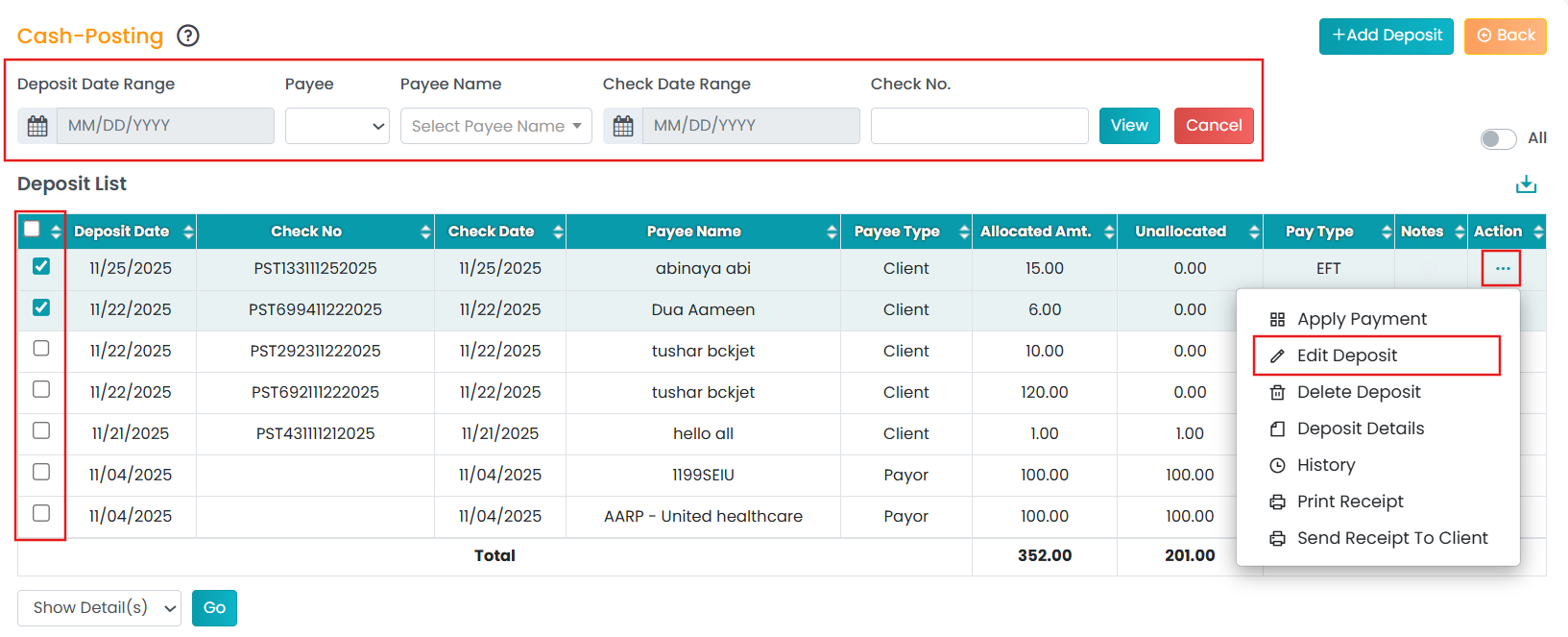The width and height of the screenshot is (1568, 637).
Task: Click the Check No. input field
Action: tap(978, 126)
